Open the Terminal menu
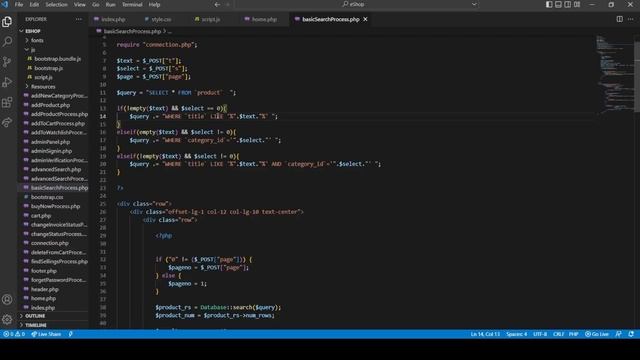Image resolution: width=640 pixels, height=360 pixels. 132,4
